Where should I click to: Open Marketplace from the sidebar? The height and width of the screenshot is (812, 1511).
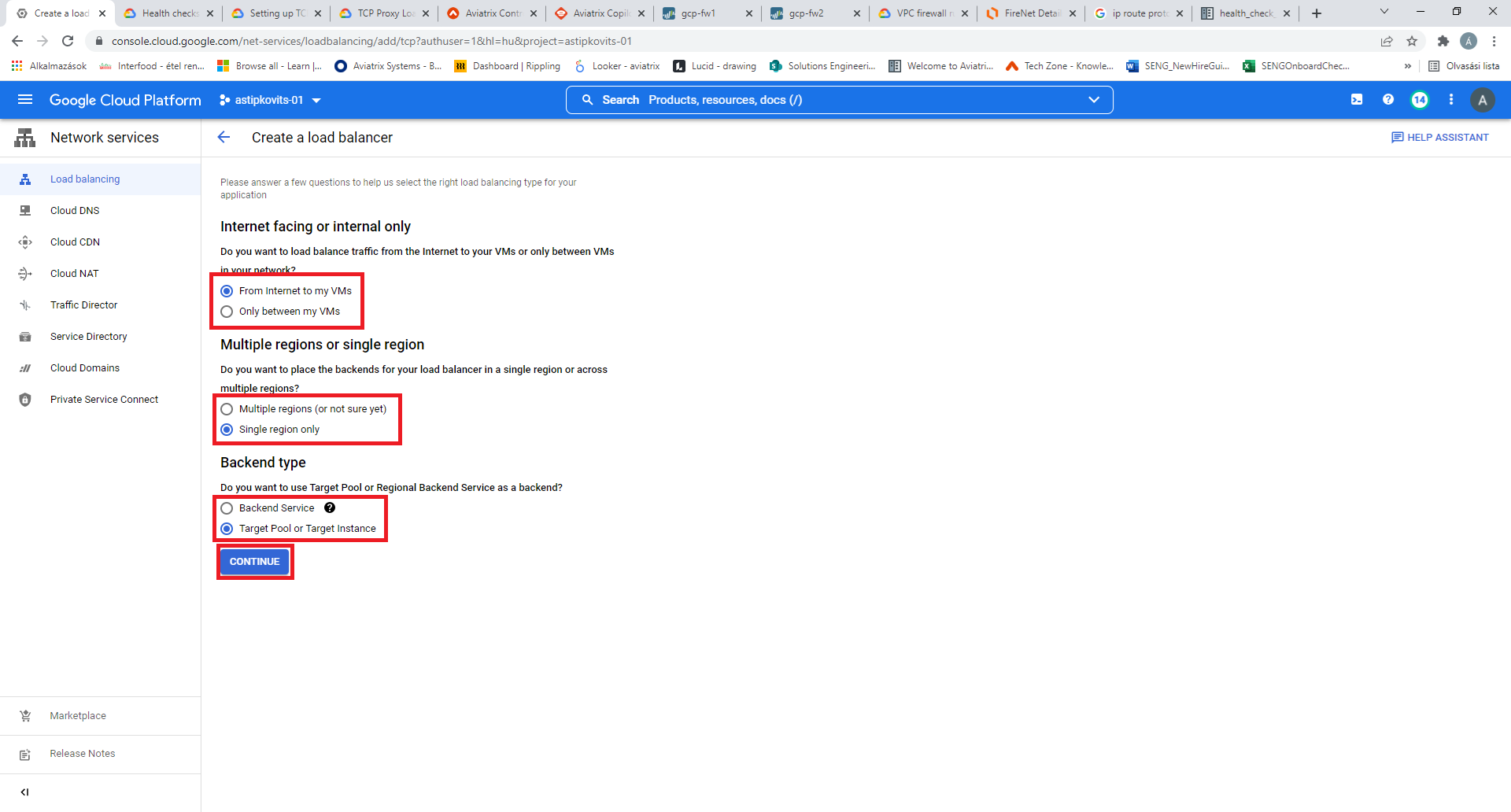click(78, 716)
